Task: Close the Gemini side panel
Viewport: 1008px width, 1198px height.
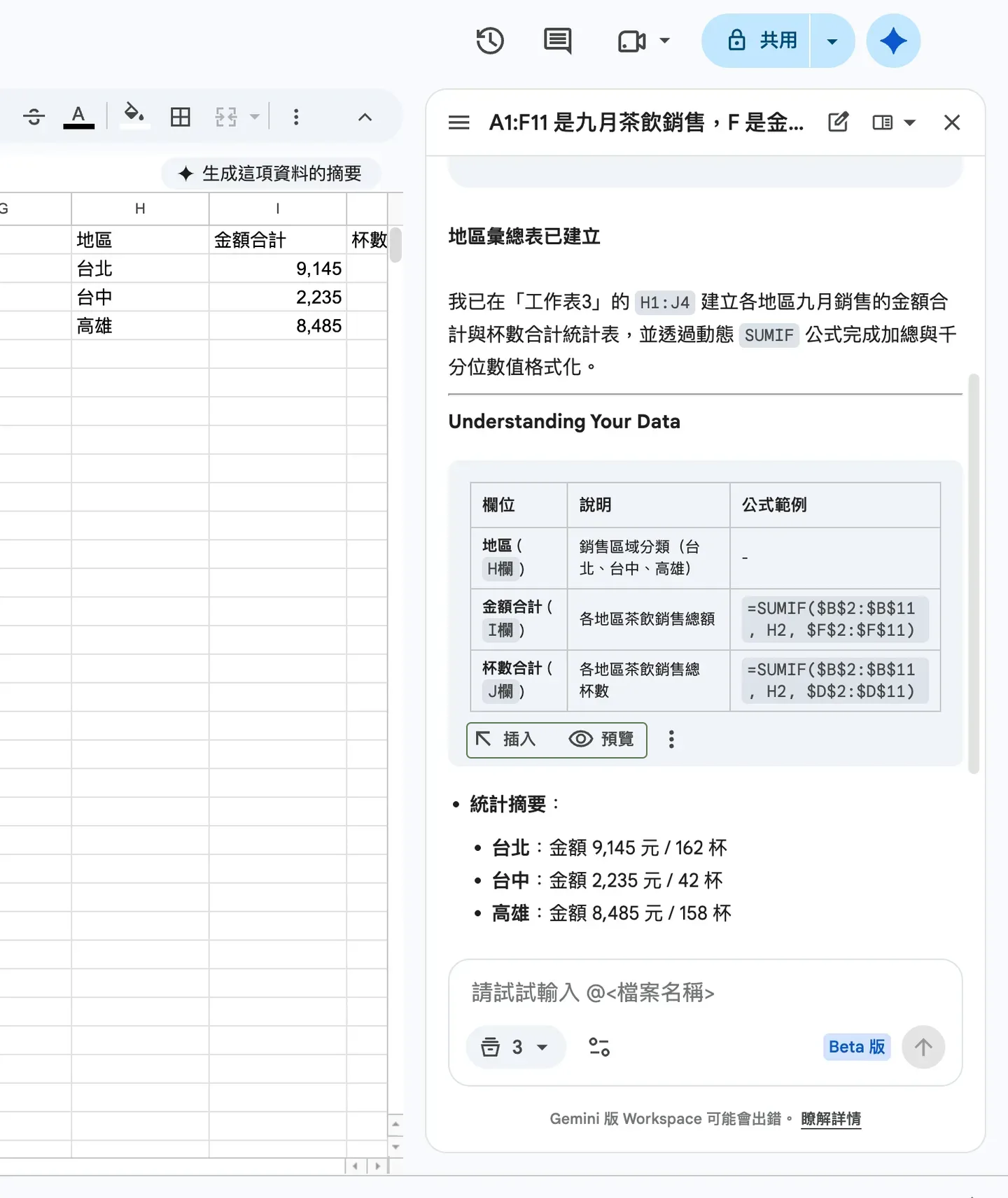Action: [952, 122]
